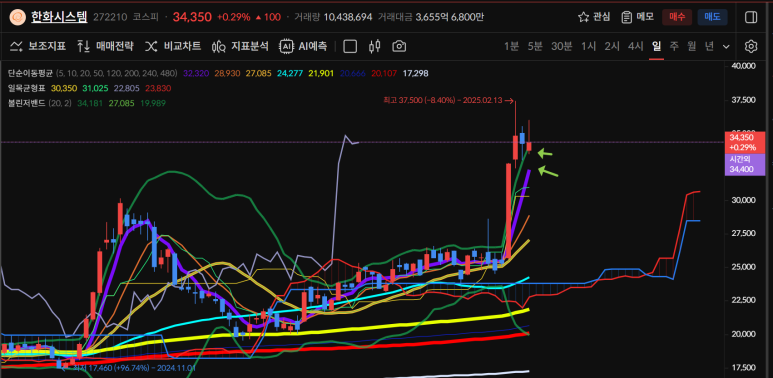Select the 2시 timeframe
The height and width of the screenshot is (378, 773).
click(x=612, y=46)
